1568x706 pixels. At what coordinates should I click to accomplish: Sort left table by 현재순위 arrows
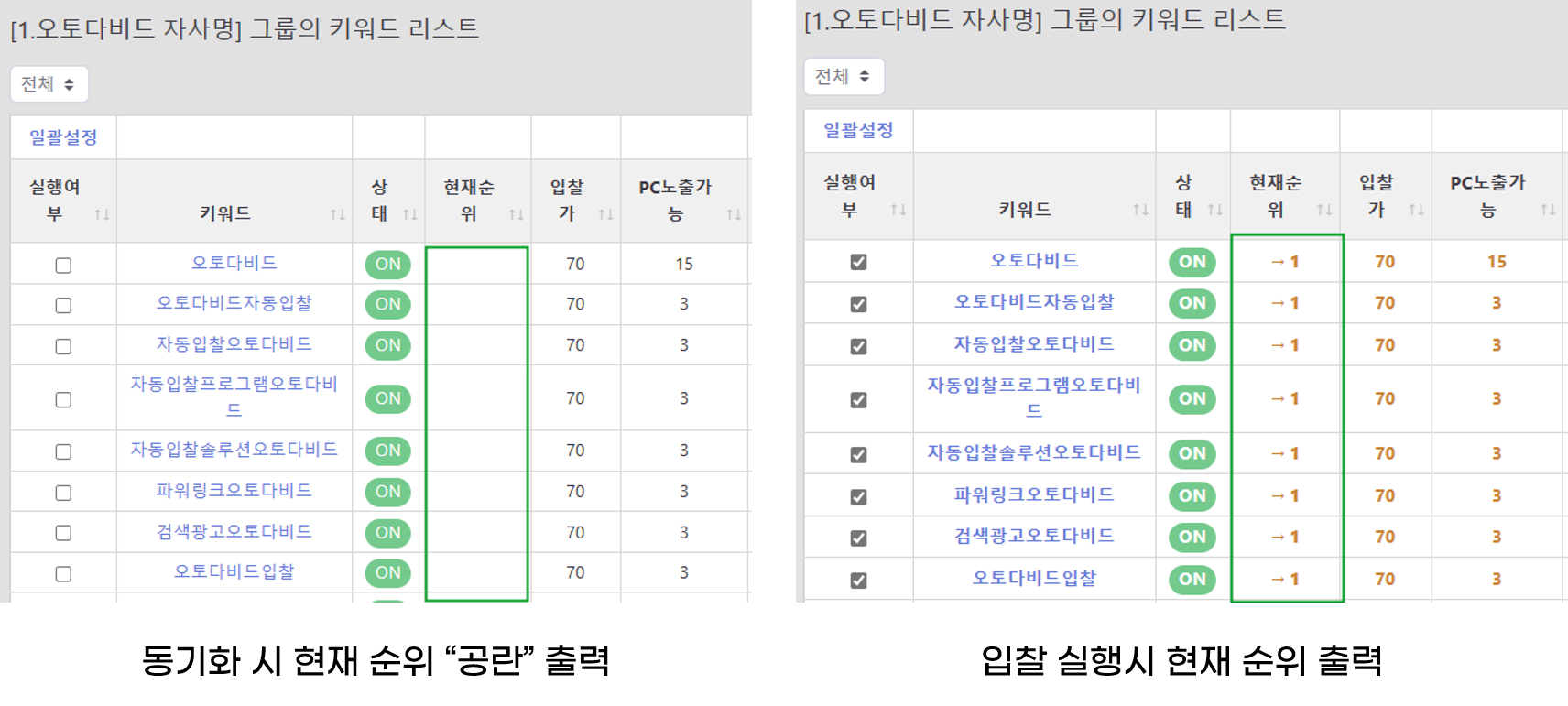pos(516,214)
